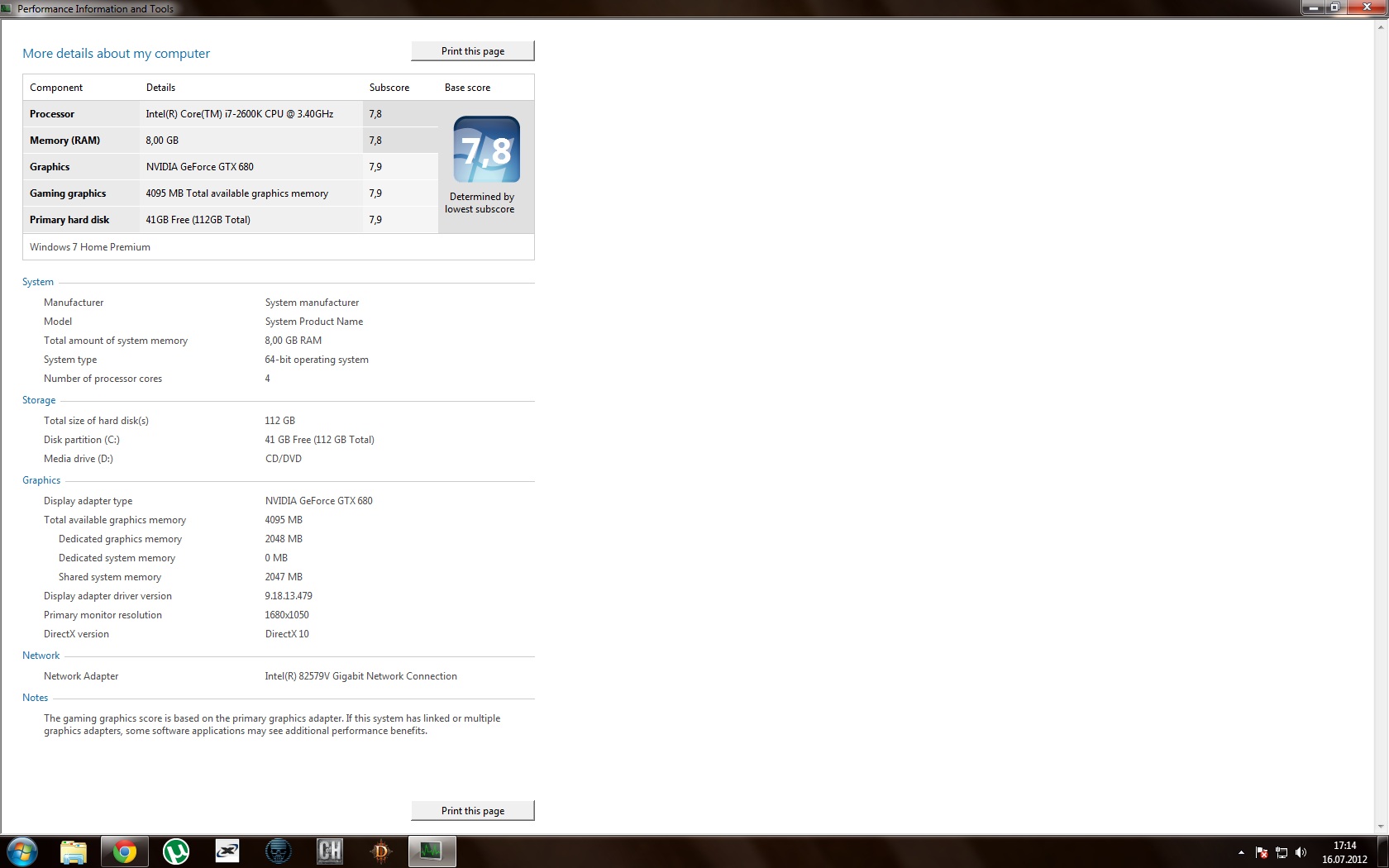Click the scrollbar down arrow

(1381, 827)
